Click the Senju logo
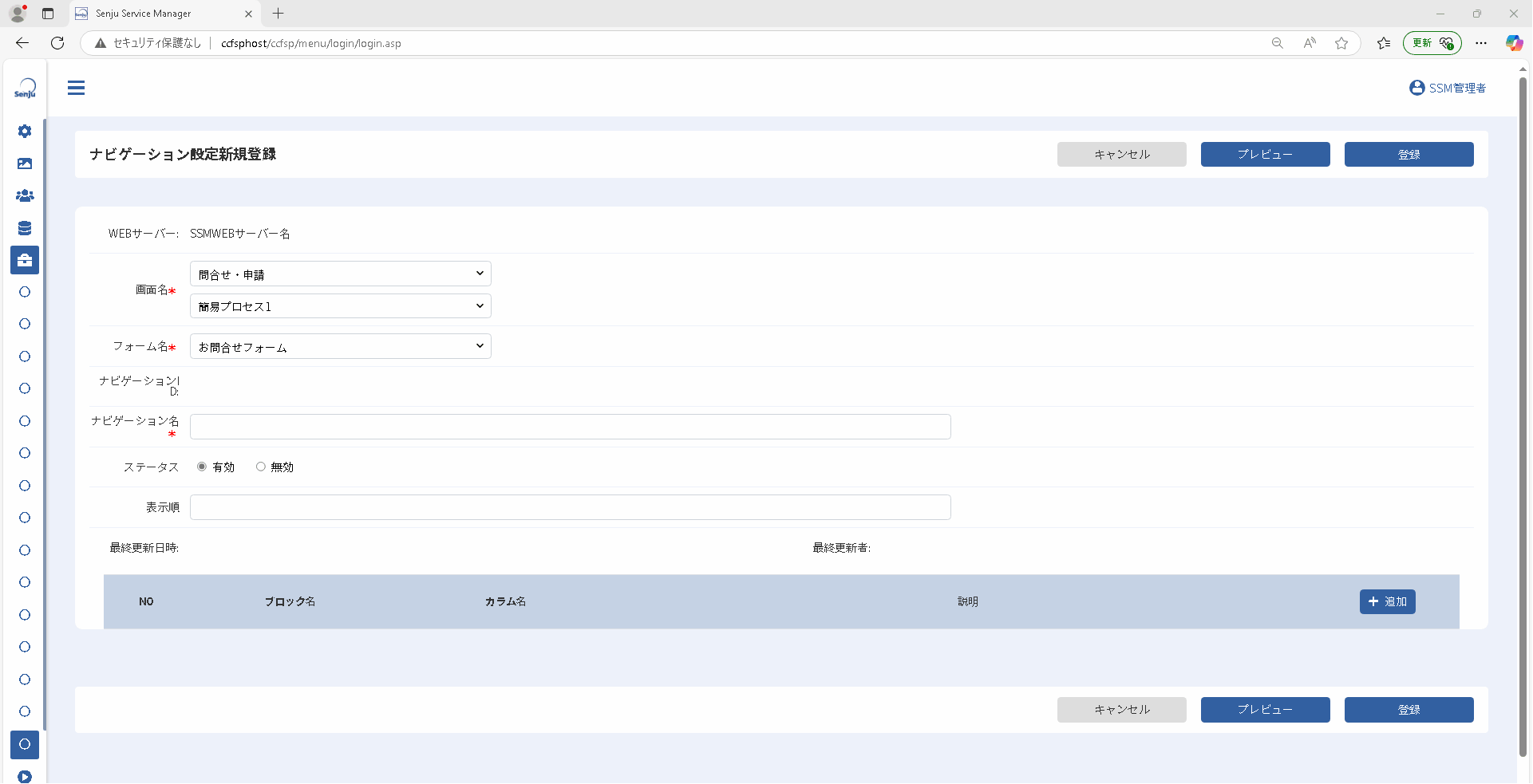This screenshot has width=1533, height=784. click(25, 88)
